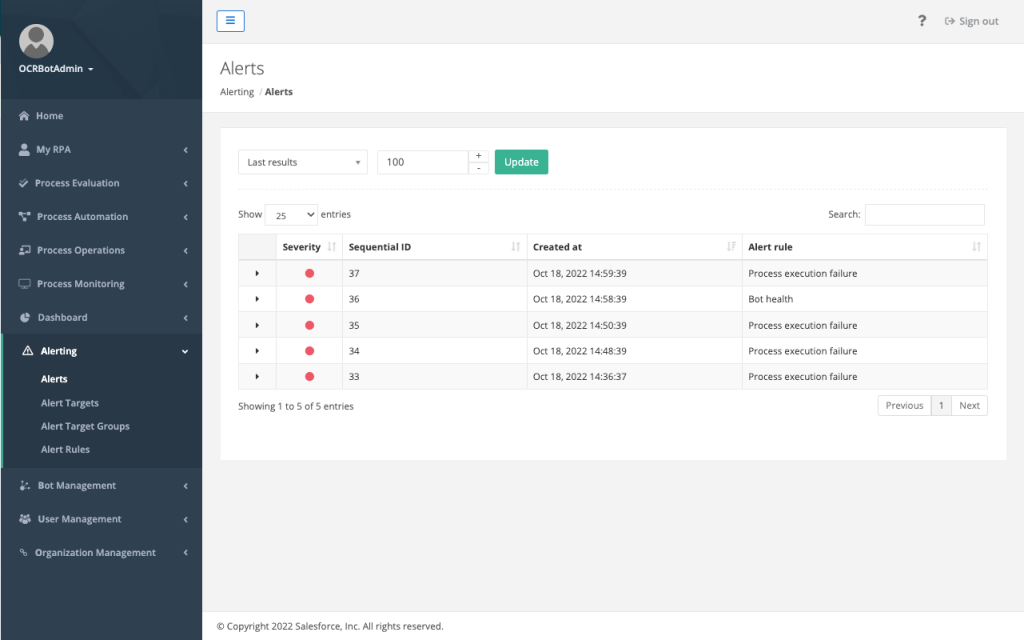
Task: Click red severity dot for alert 37
Action: [x=310, y=274]
